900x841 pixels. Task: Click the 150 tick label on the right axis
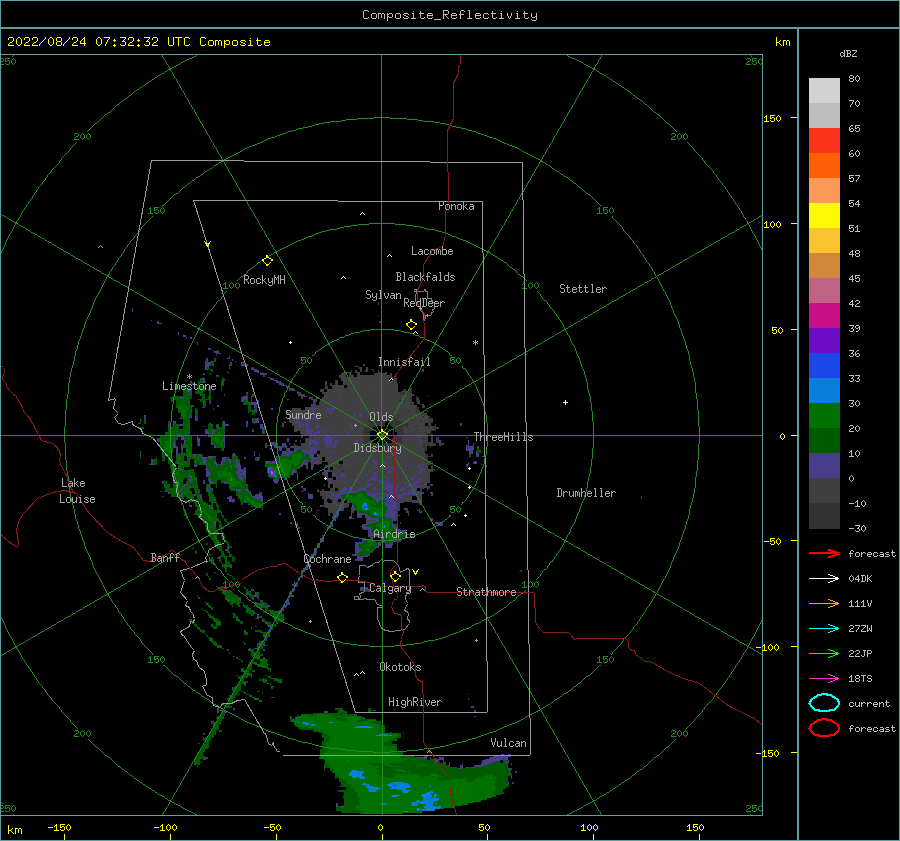point(772,118)
